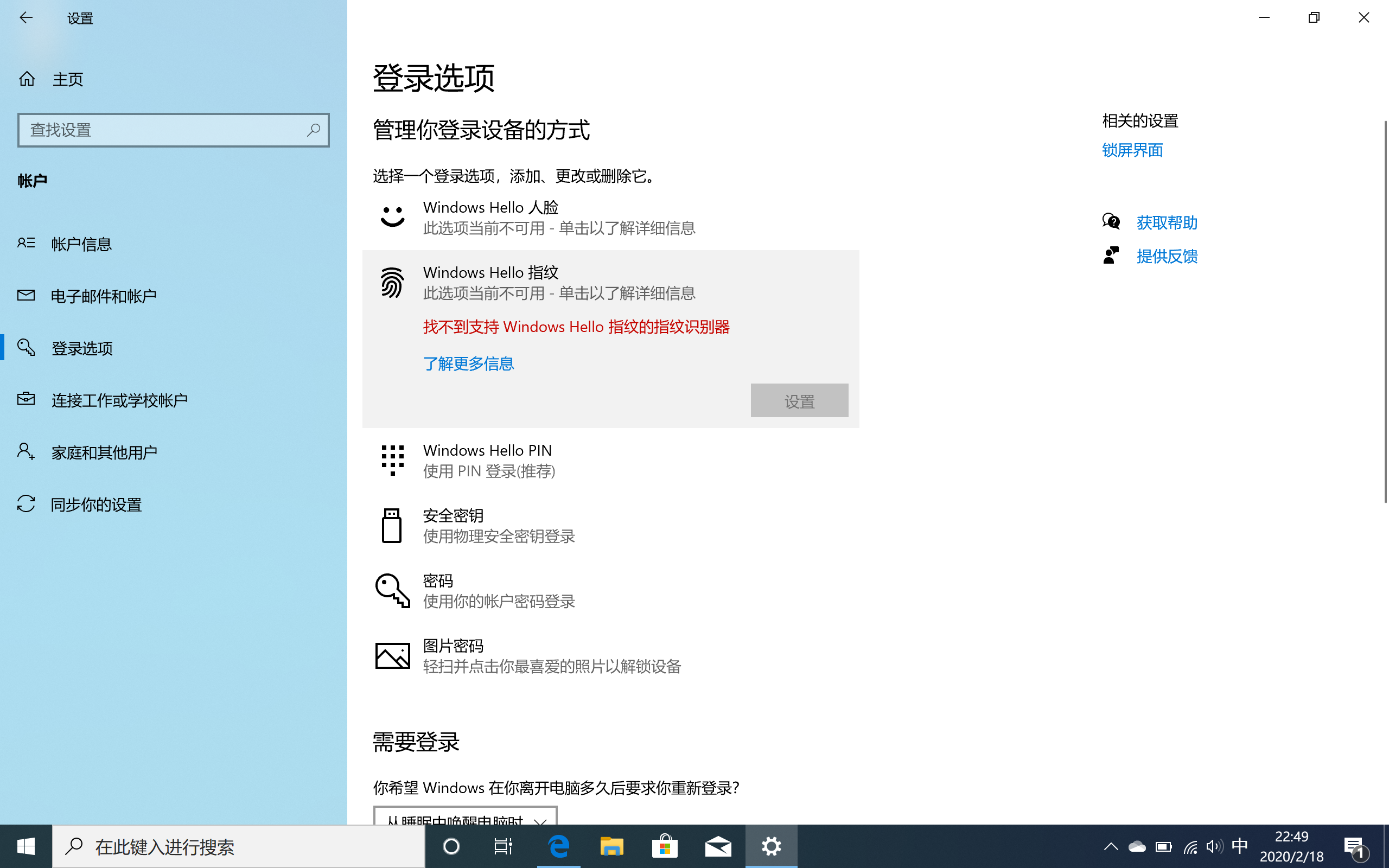Open the 锁屏界面 related setting

tap(1132, 150)
